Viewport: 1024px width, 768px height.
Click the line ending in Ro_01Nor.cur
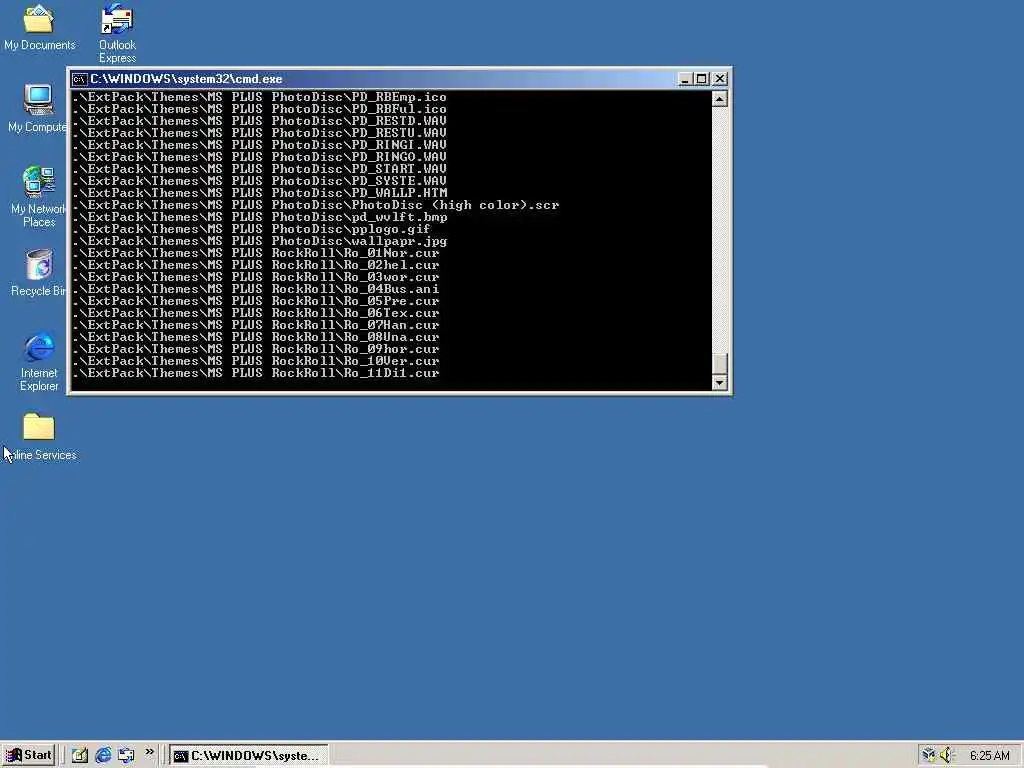pos(256,253)
